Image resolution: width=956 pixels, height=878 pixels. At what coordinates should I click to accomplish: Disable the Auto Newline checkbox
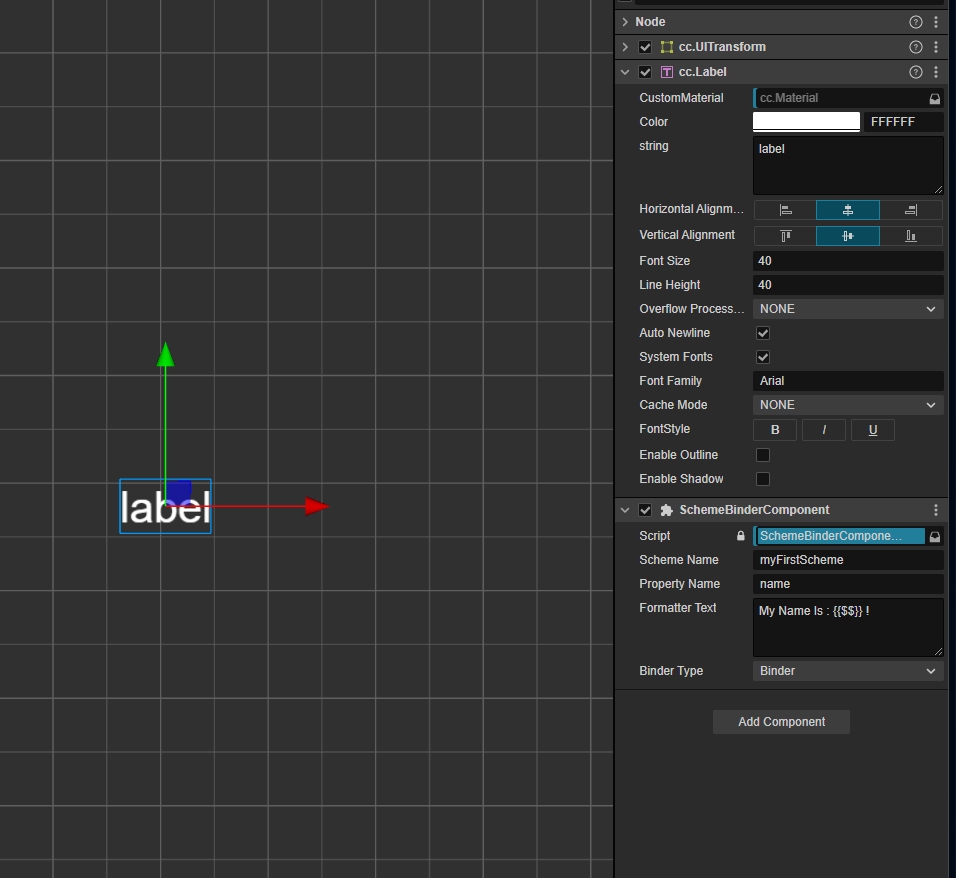(763, 333)
